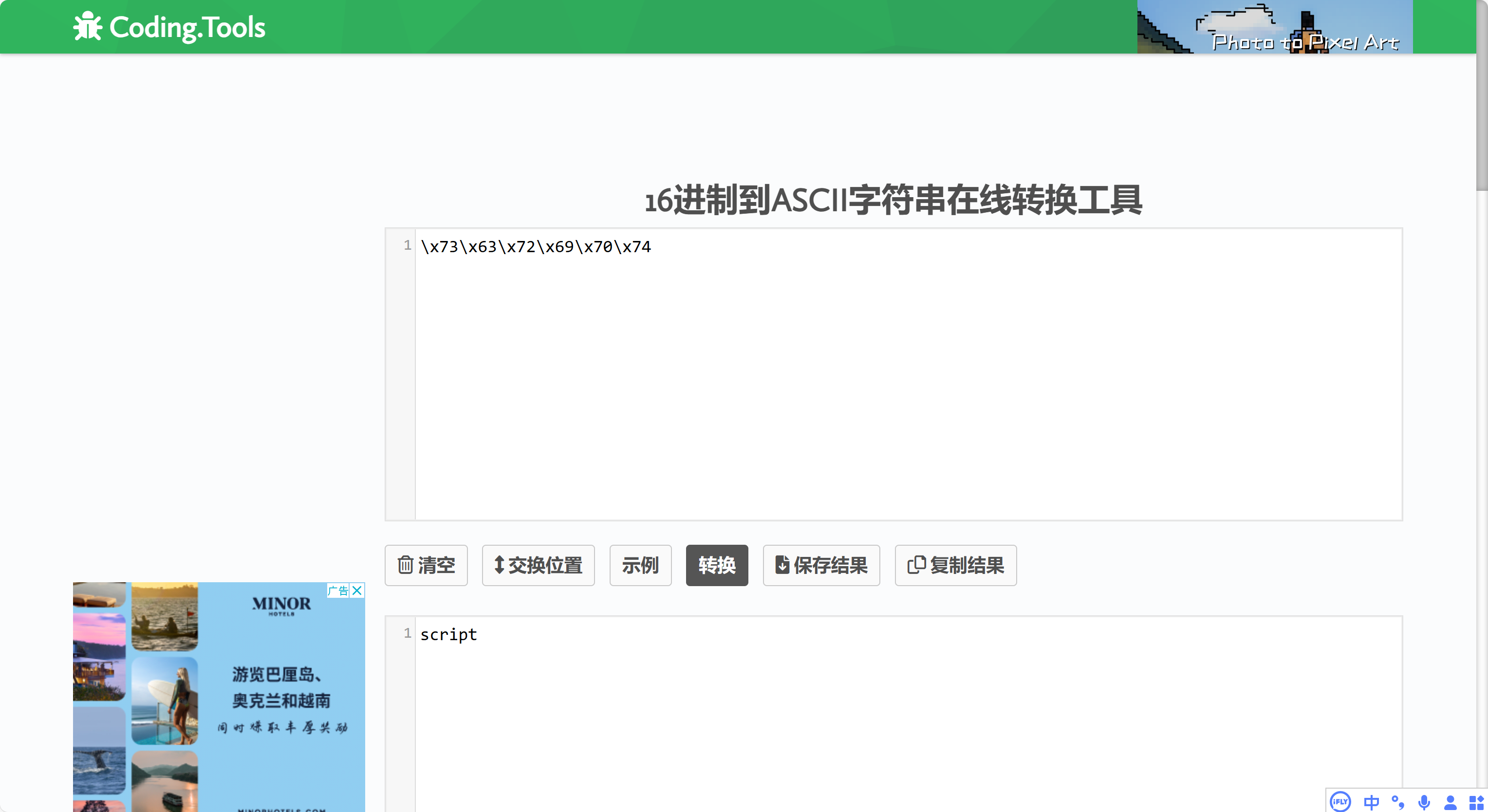Click the iFLY input method logo
Image resolution: width=1488 pixels, height=812 pixels.
tap(1339, 801)
